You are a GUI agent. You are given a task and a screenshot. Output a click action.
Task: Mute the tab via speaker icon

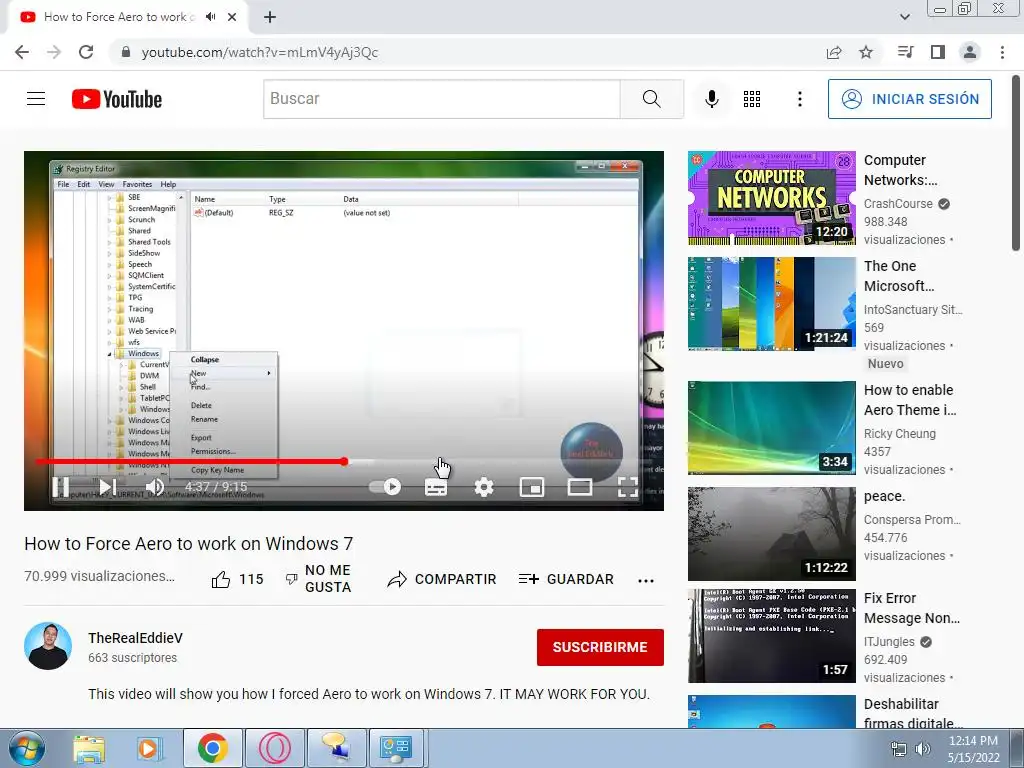coord(210,17)
